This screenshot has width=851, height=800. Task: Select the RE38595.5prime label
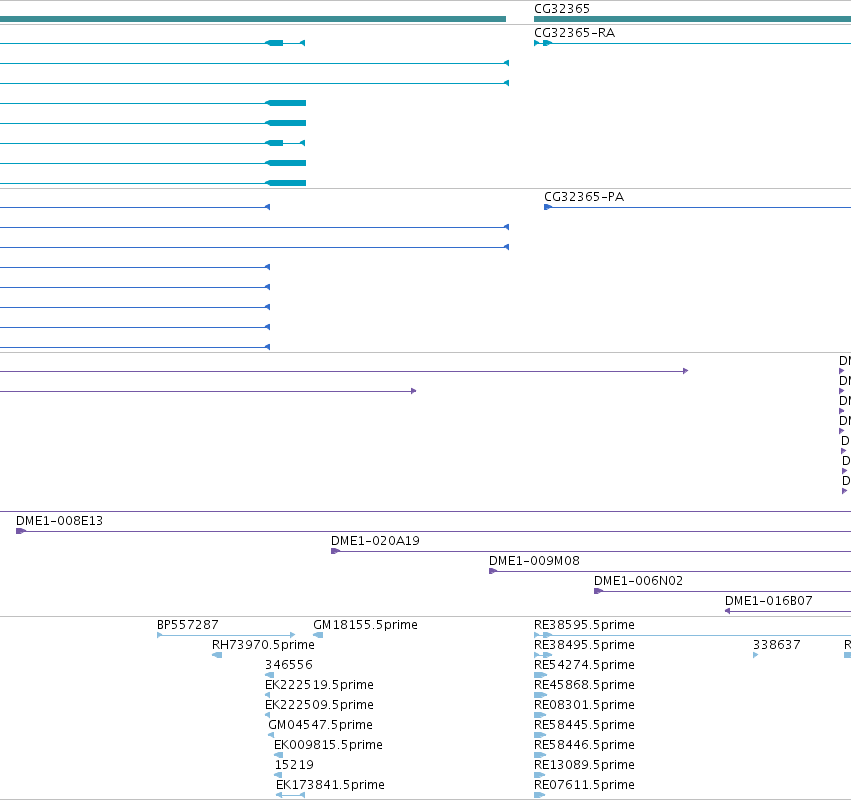[584, 625]
